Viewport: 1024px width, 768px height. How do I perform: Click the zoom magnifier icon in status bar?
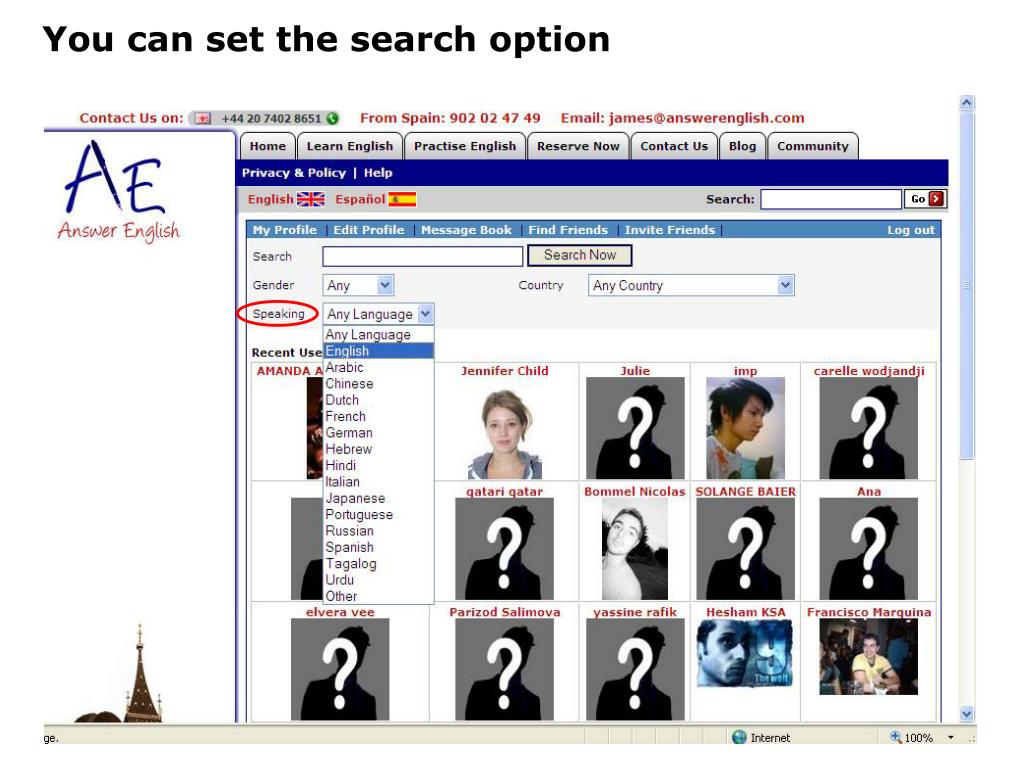click(x=895, y=737)
